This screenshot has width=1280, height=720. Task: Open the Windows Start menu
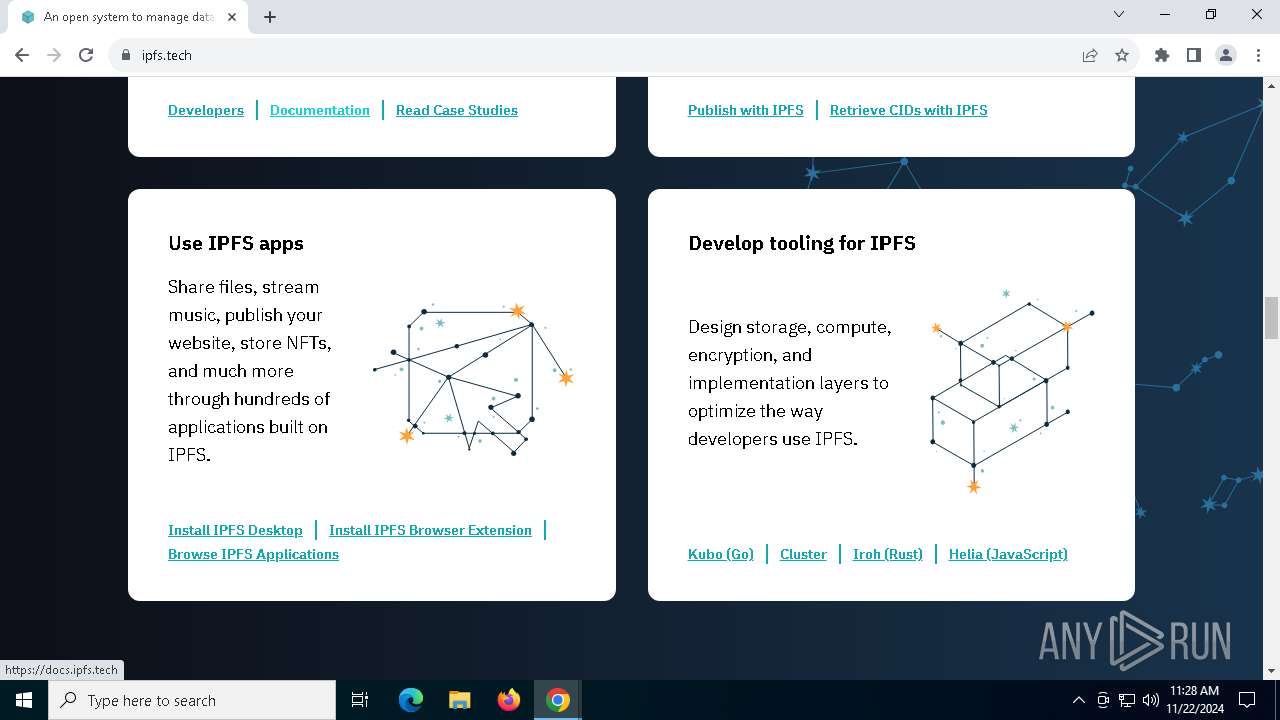(24, 700)
